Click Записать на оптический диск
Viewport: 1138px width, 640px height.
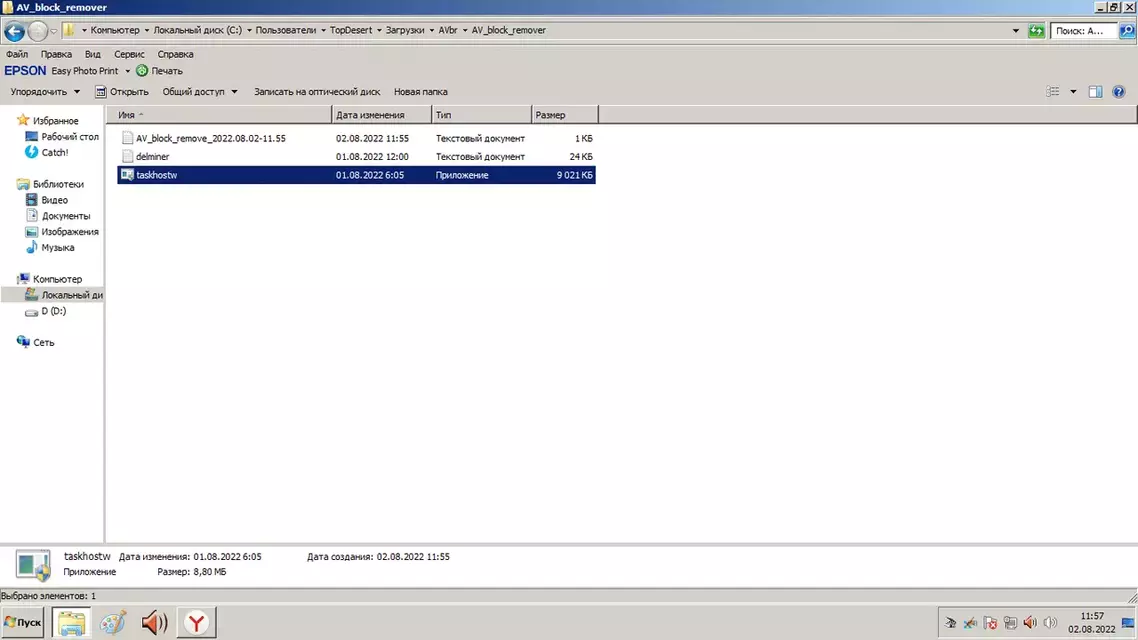(317, 92)
